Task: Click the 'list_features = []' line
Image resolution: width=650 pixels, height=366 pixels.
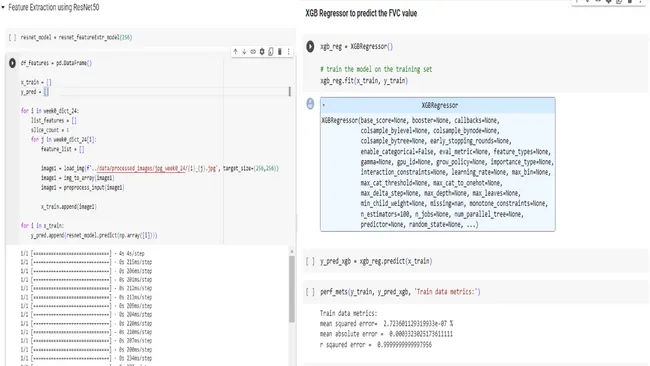Action: tap(54, 120)
